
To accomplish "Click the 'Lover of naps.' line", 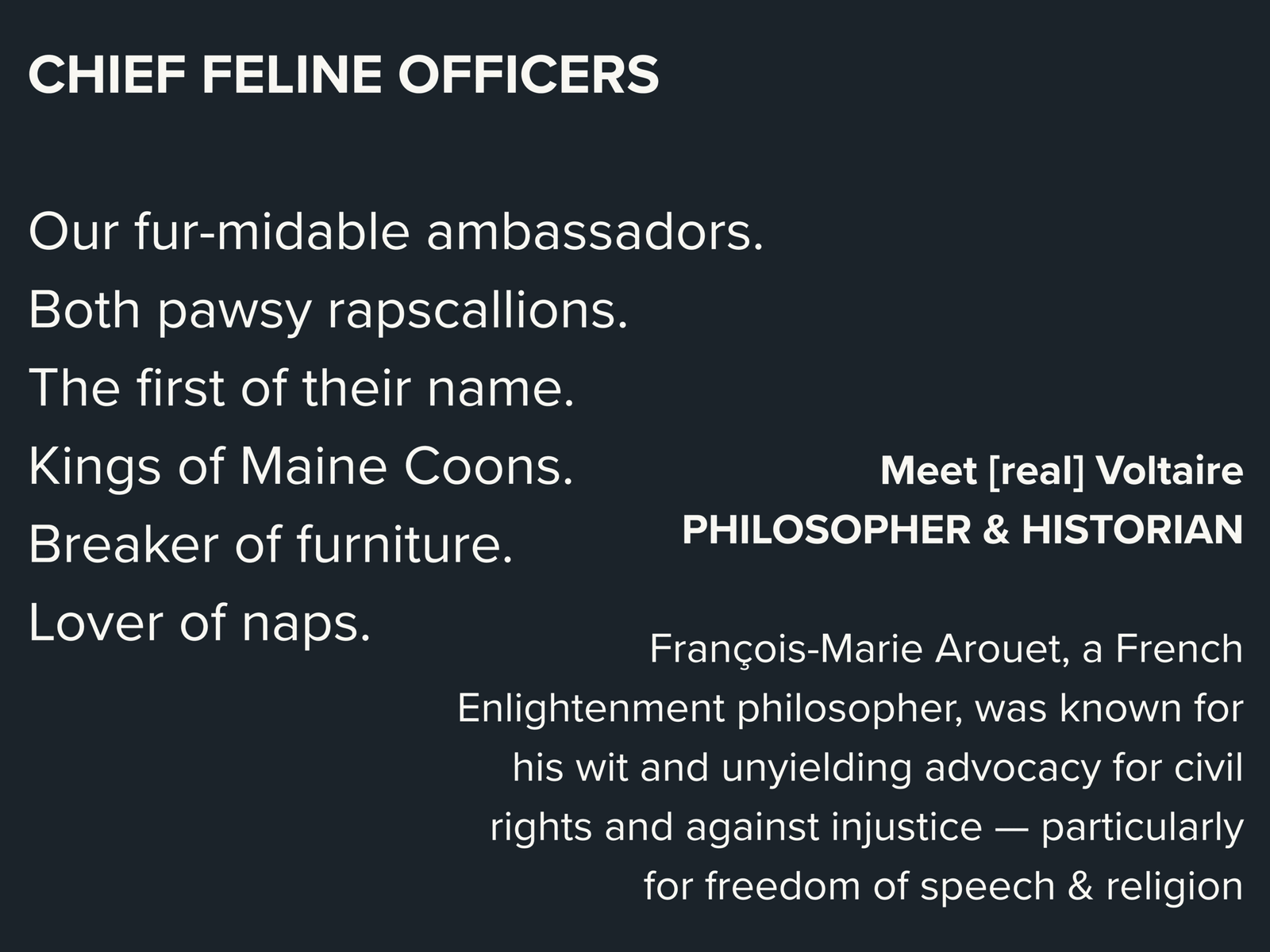I will (x=200, y=623).
